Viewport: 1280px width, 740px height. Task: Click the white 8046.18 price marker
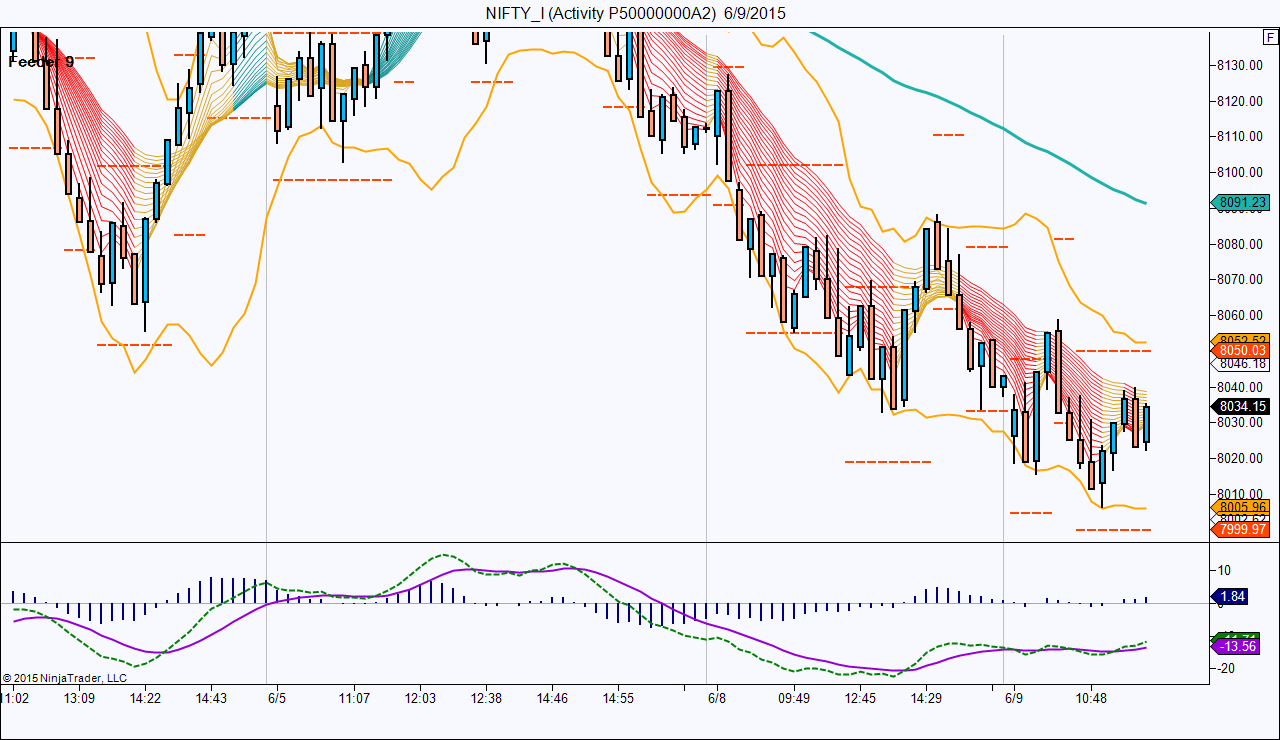pyautogui.click(x=1240, y=364)
